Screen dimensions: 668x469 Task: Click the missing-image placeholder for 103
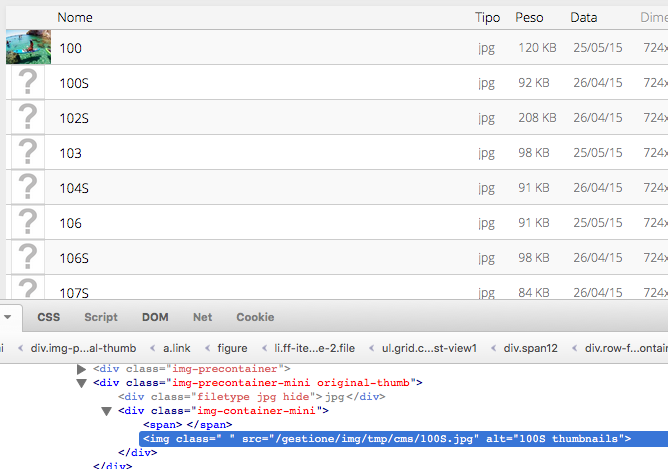(x=28, y=152)
